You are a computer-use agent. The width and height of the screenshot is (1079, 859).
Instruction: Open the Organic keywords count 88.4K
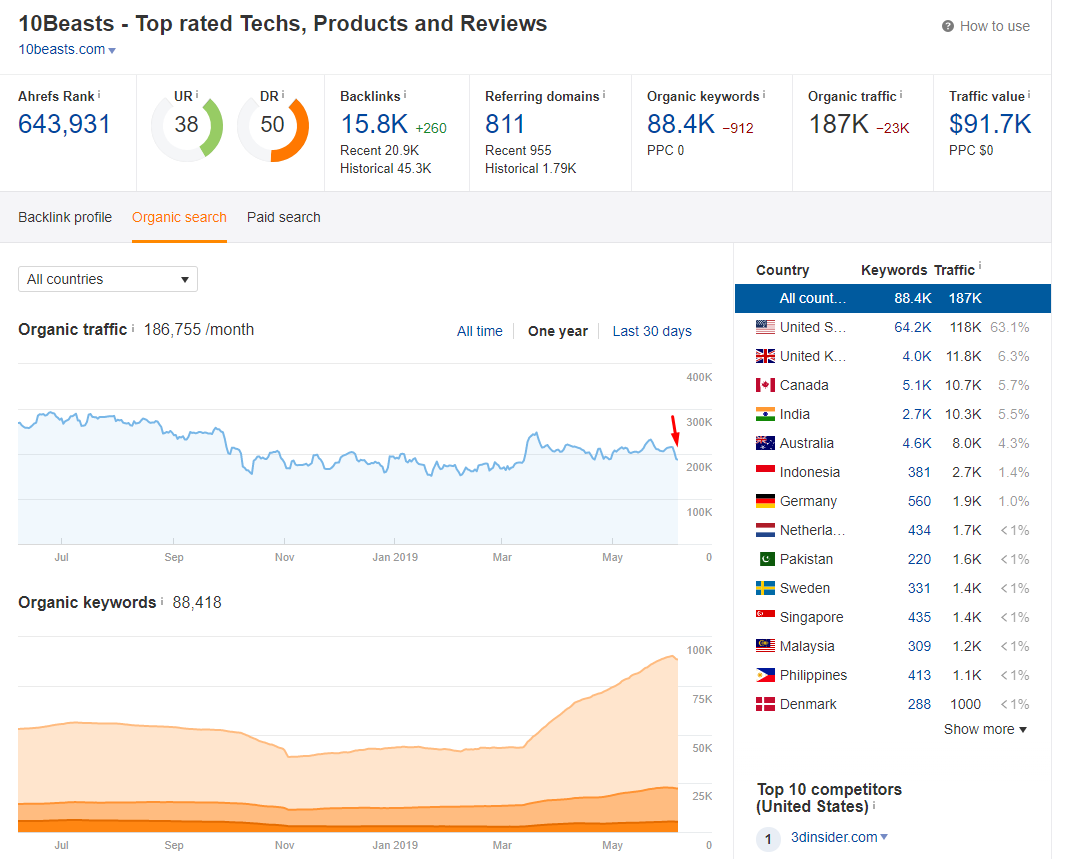681,124
